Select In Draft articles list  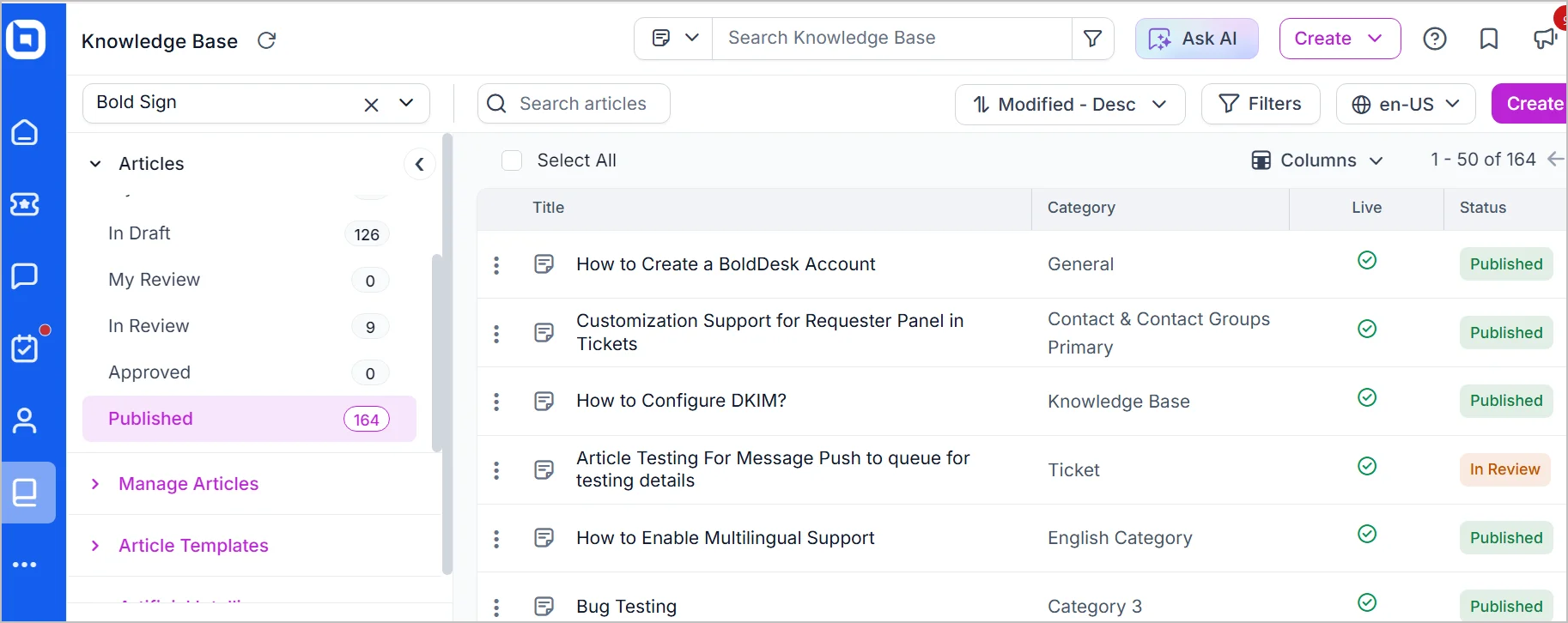(x=139, y=233)
